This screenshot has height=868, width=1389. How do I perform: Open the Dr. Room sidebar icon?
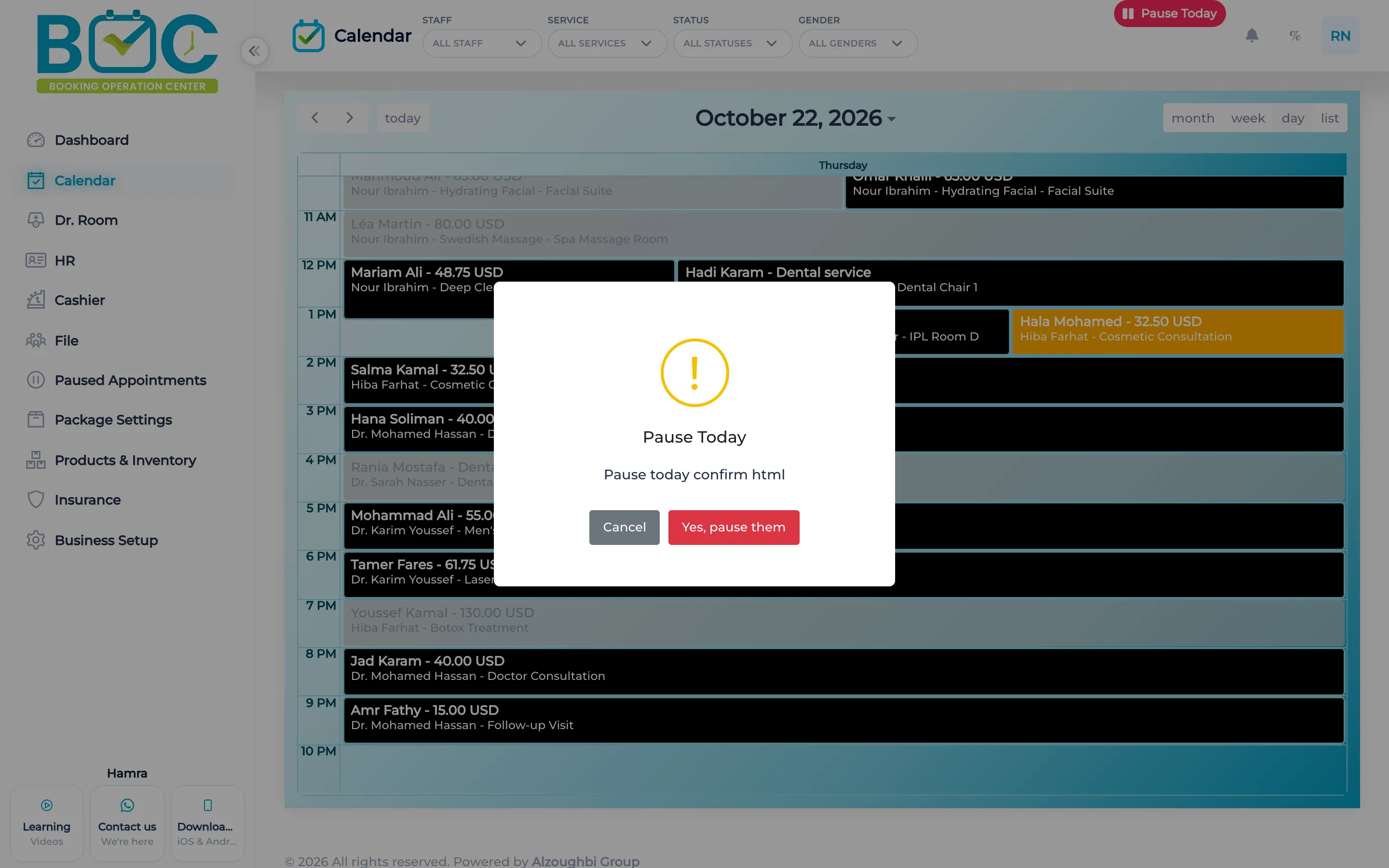[36, 220]
